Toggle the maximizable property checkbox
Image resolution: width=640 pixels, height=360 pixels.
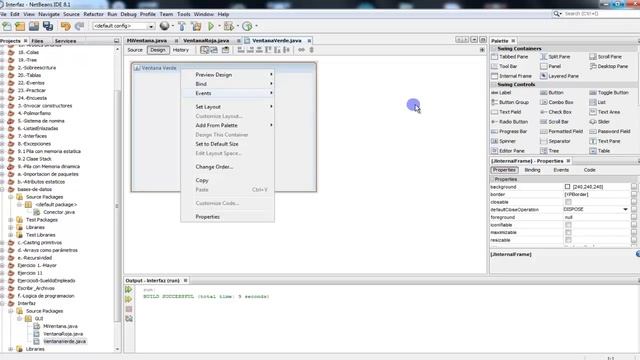[568, 232]
